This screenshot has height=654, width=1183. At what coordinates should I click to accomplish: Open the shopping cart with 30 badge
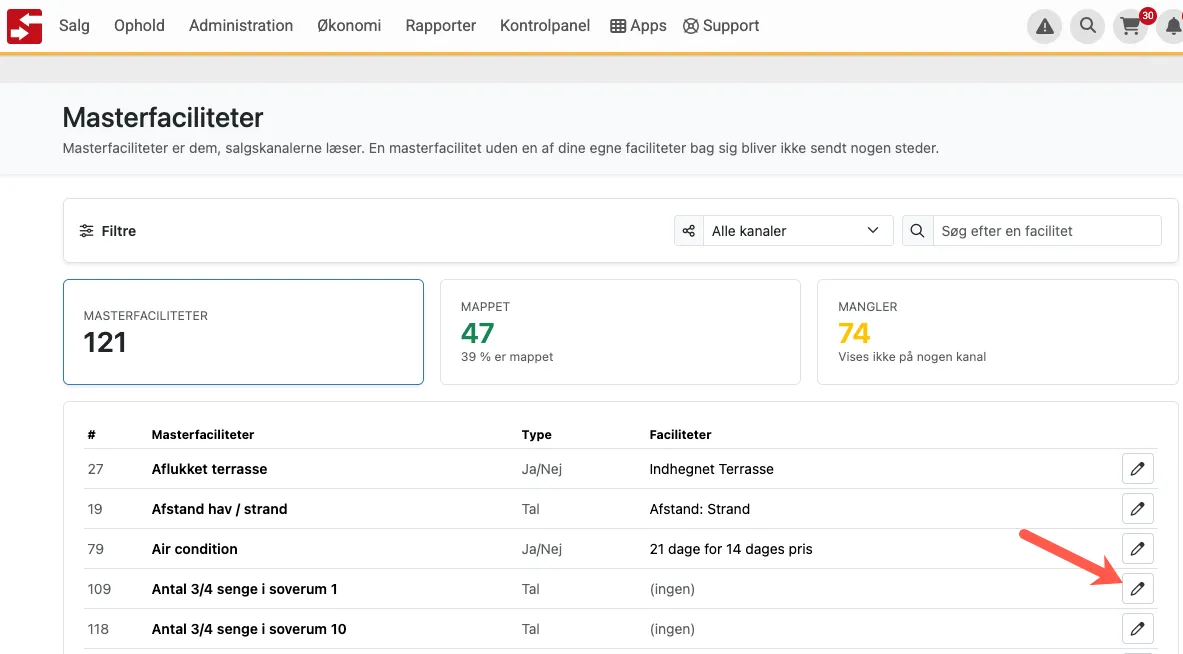click(1130, 26)
